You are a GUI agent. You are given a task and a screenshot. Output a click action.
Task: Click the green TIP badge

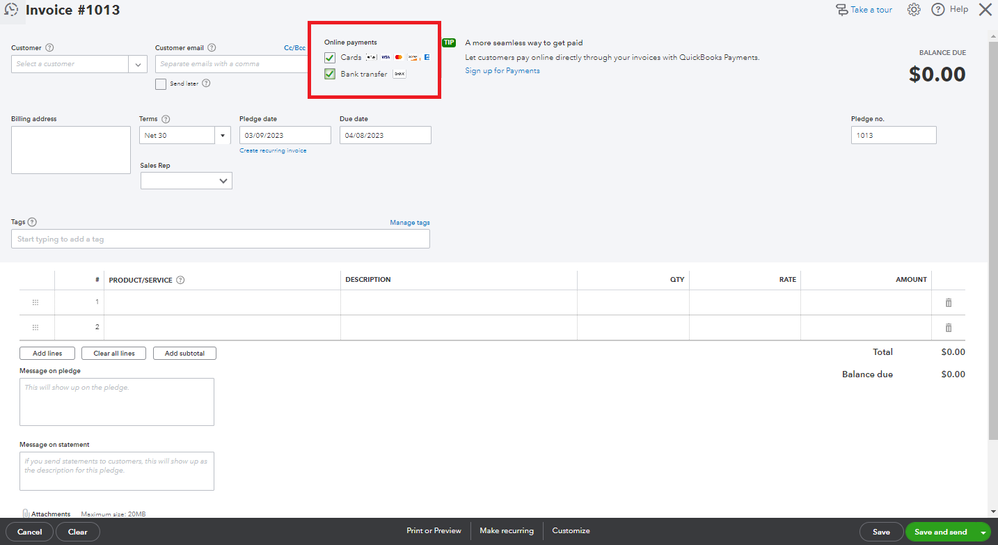click(x=449, y=43)
